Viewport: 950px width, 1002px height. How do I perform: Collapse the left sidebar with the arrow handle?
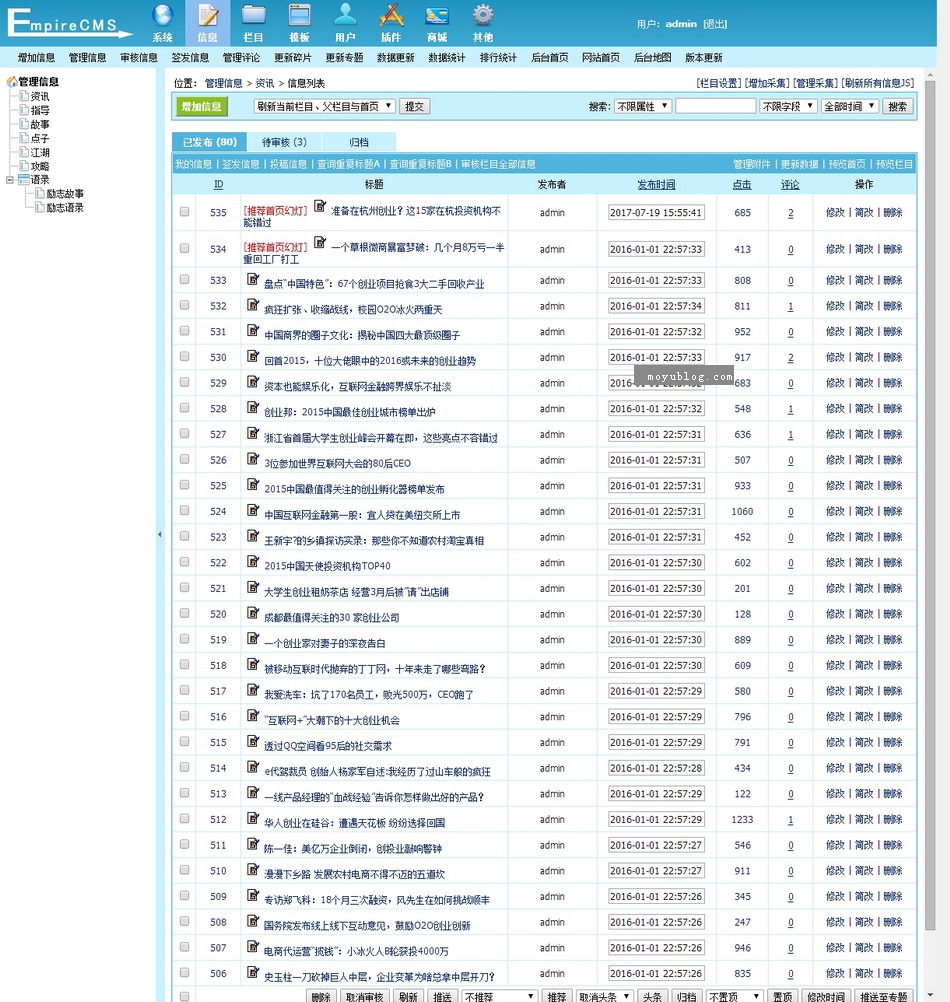159,534
